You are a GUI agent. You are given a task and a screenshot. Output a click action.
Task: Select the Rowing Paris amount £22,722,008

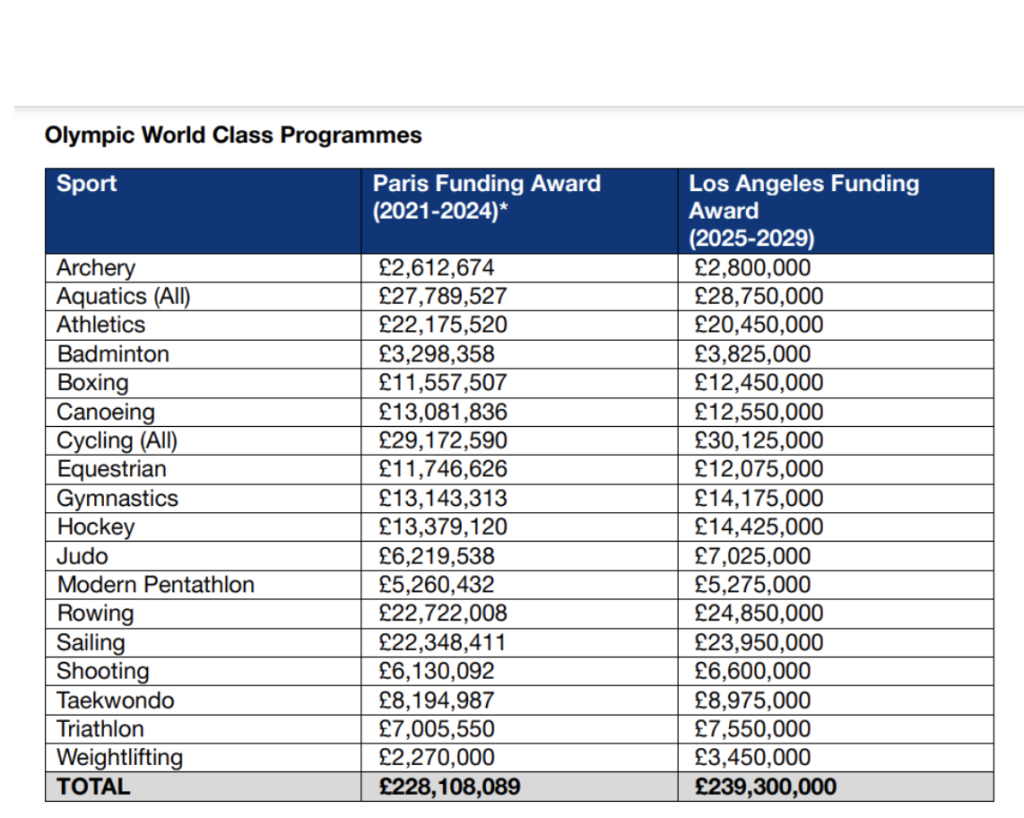coord(443,613)
